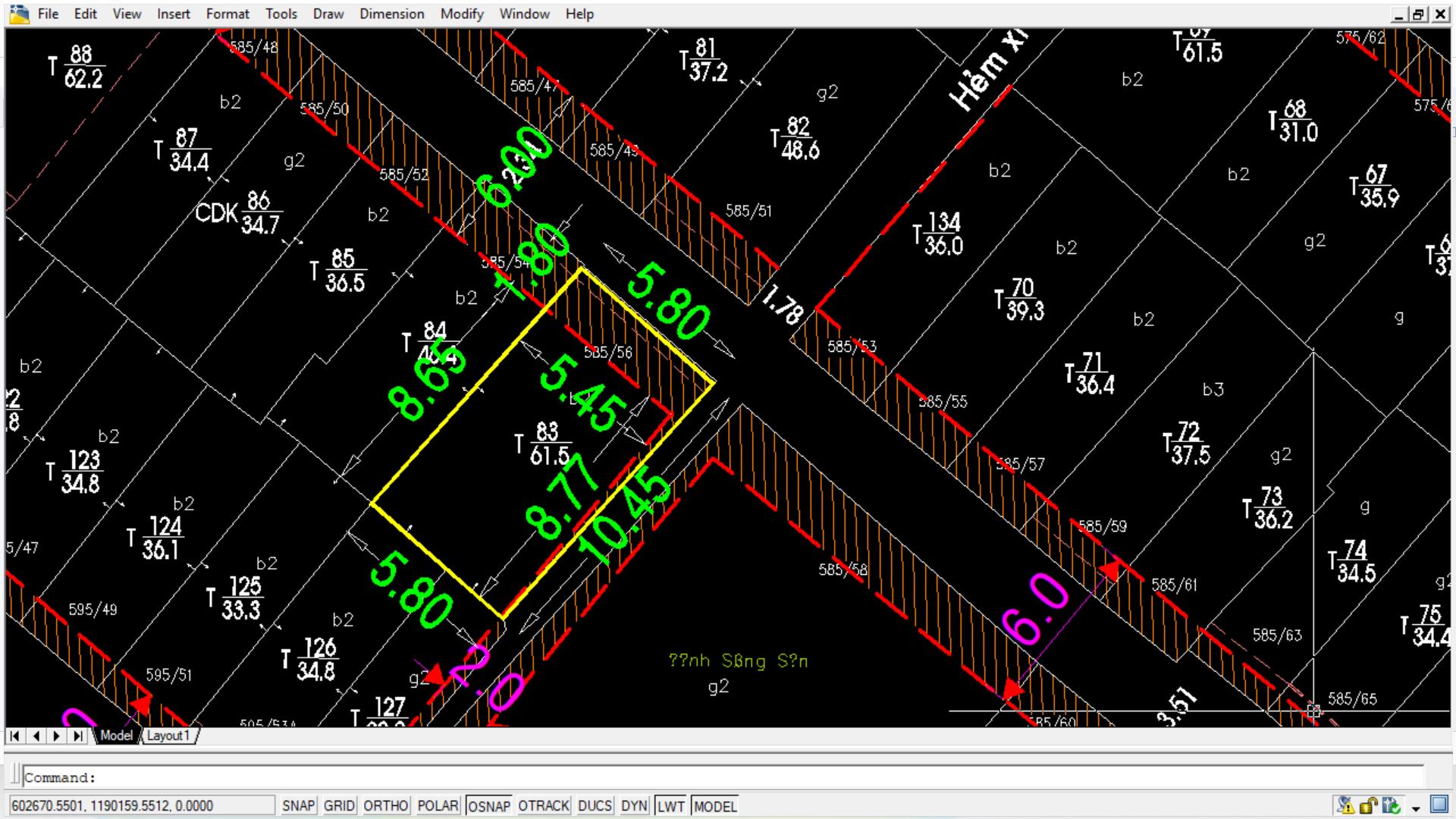The height and width of the screenshot is (819, 1456).
Task: Click the white 1.78 dimension text
Action: pos(782,306)
